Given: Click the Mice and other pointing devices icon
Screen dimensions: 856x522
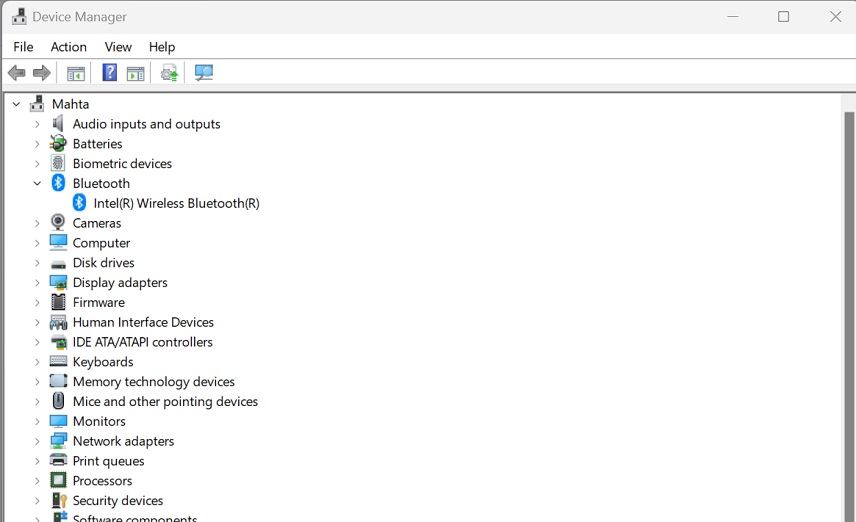Looking at the screenshot, I should click(58, 401).
